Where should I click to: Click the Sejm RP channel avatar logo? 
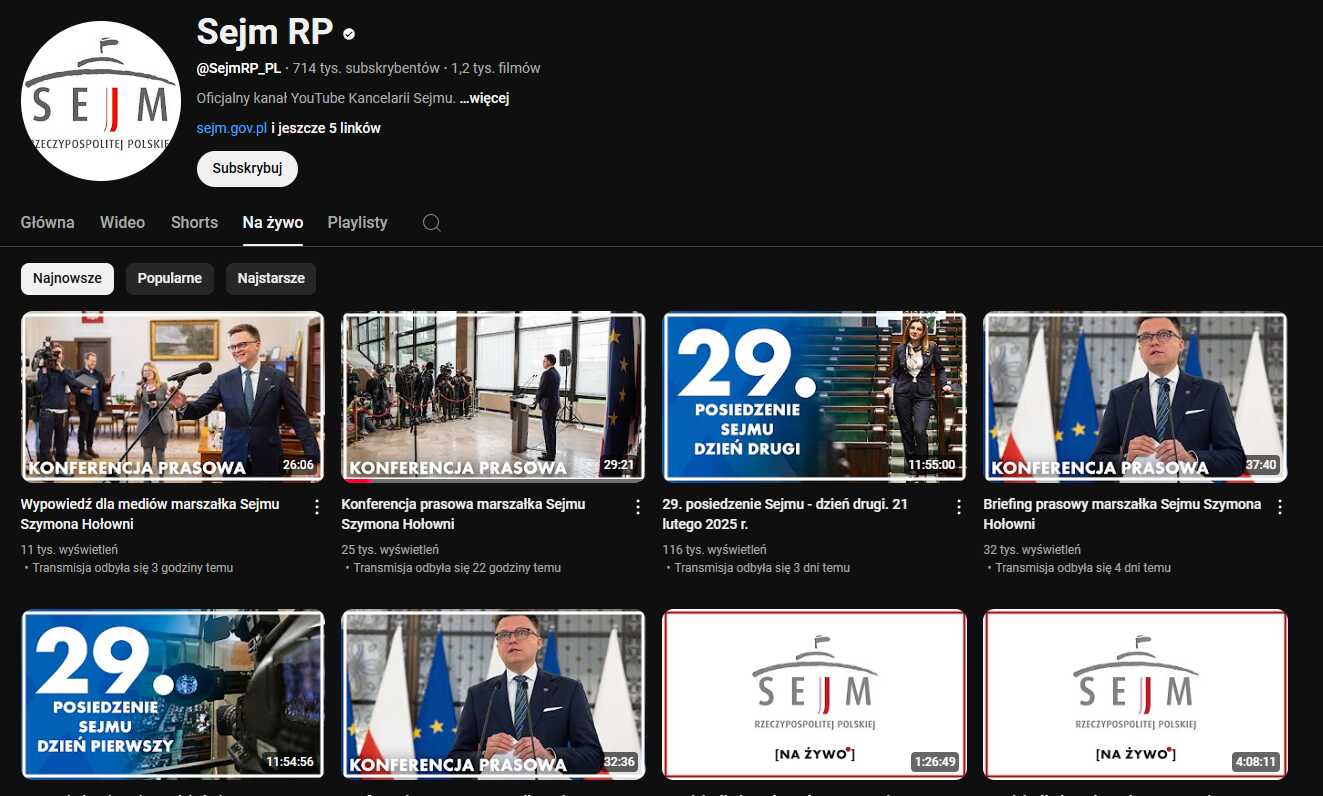(x=101, y=101)
